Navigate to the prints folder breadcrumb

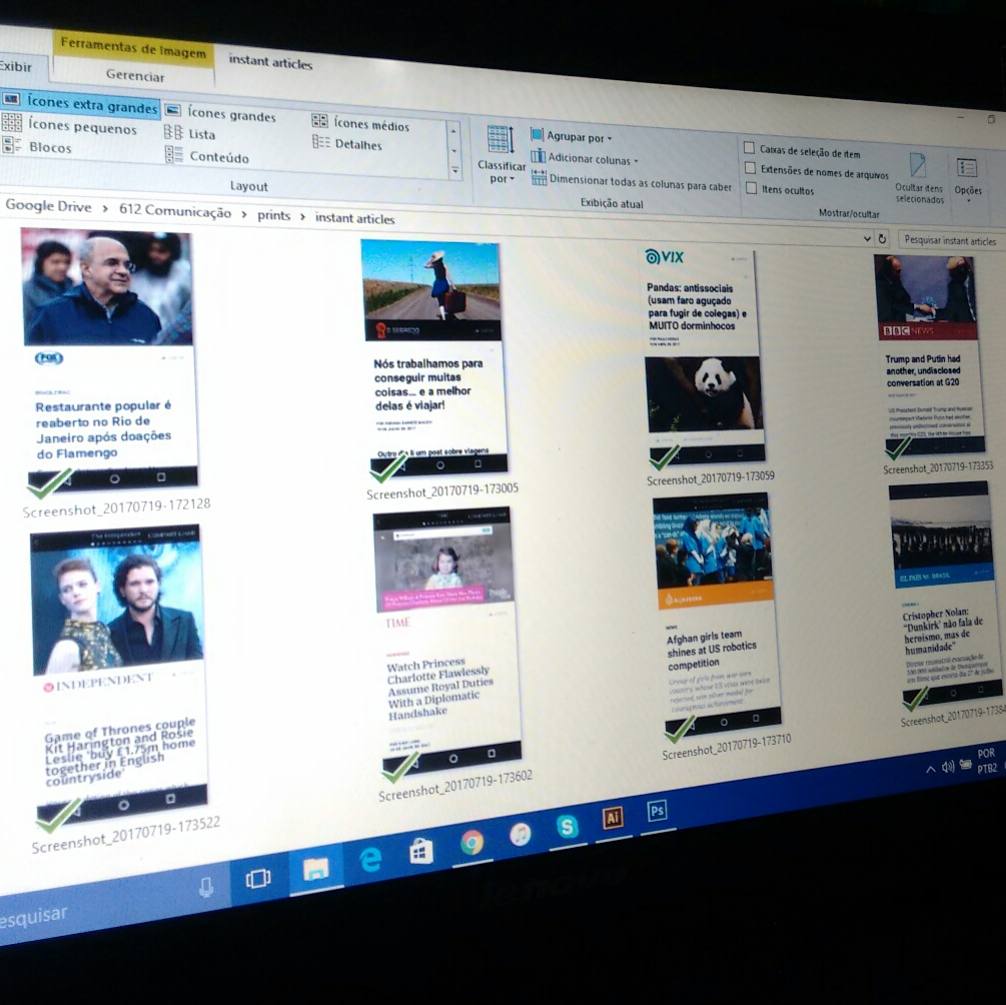(x=274, y=216)
